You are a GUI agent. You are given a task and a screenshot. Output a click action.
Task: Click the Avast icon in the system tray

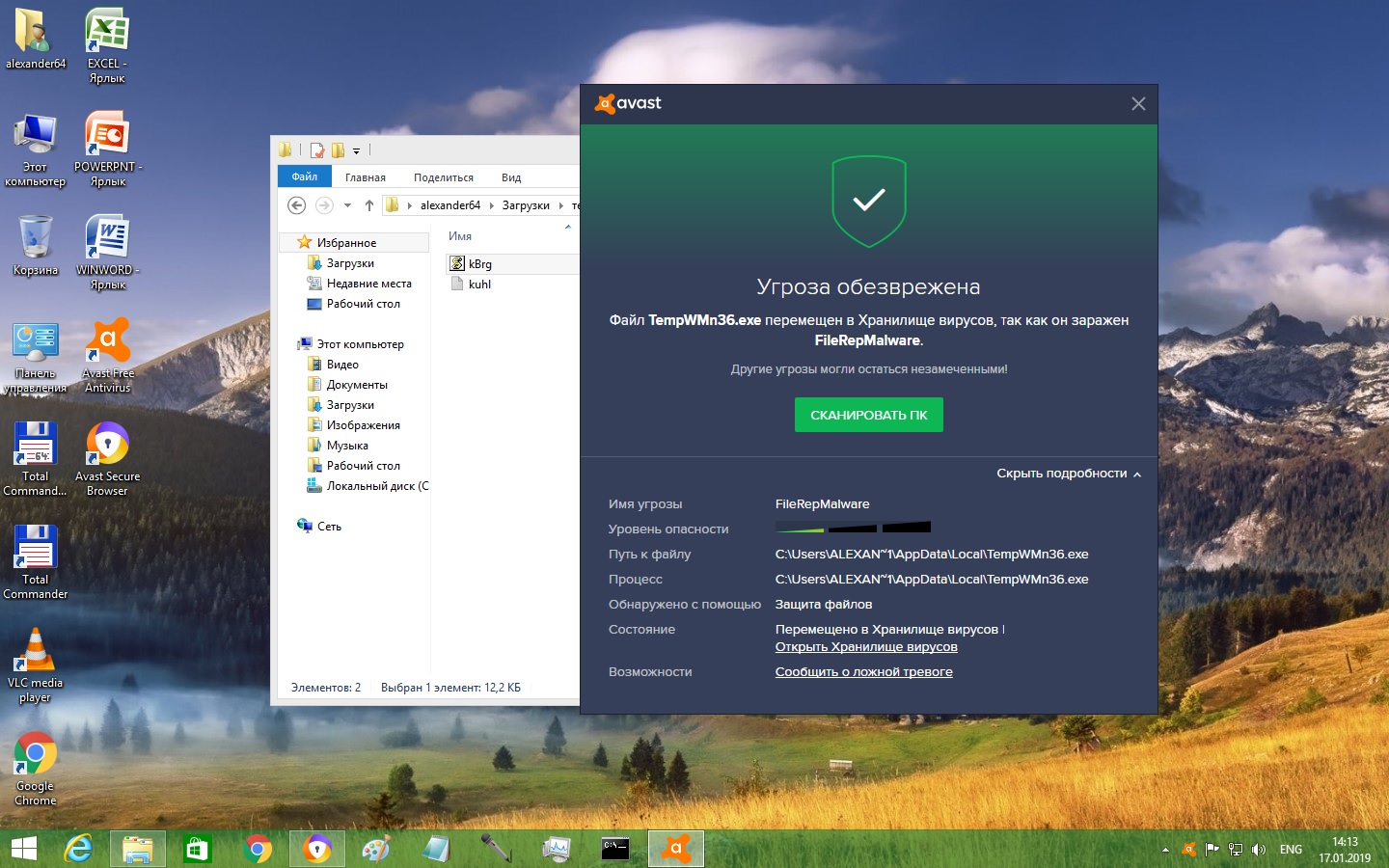pyautogui.click(x=1188, y=850)
